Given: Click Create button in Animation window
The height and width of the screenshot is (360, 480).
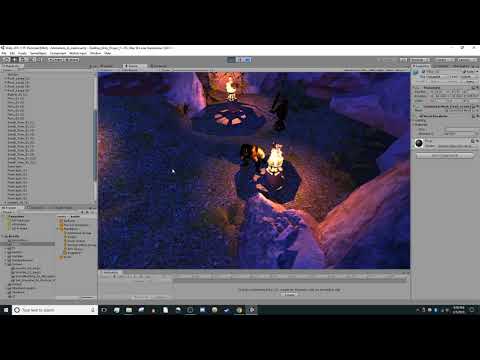Looking at the screenshot, I should pyautogui.click(x=289, y=295).
